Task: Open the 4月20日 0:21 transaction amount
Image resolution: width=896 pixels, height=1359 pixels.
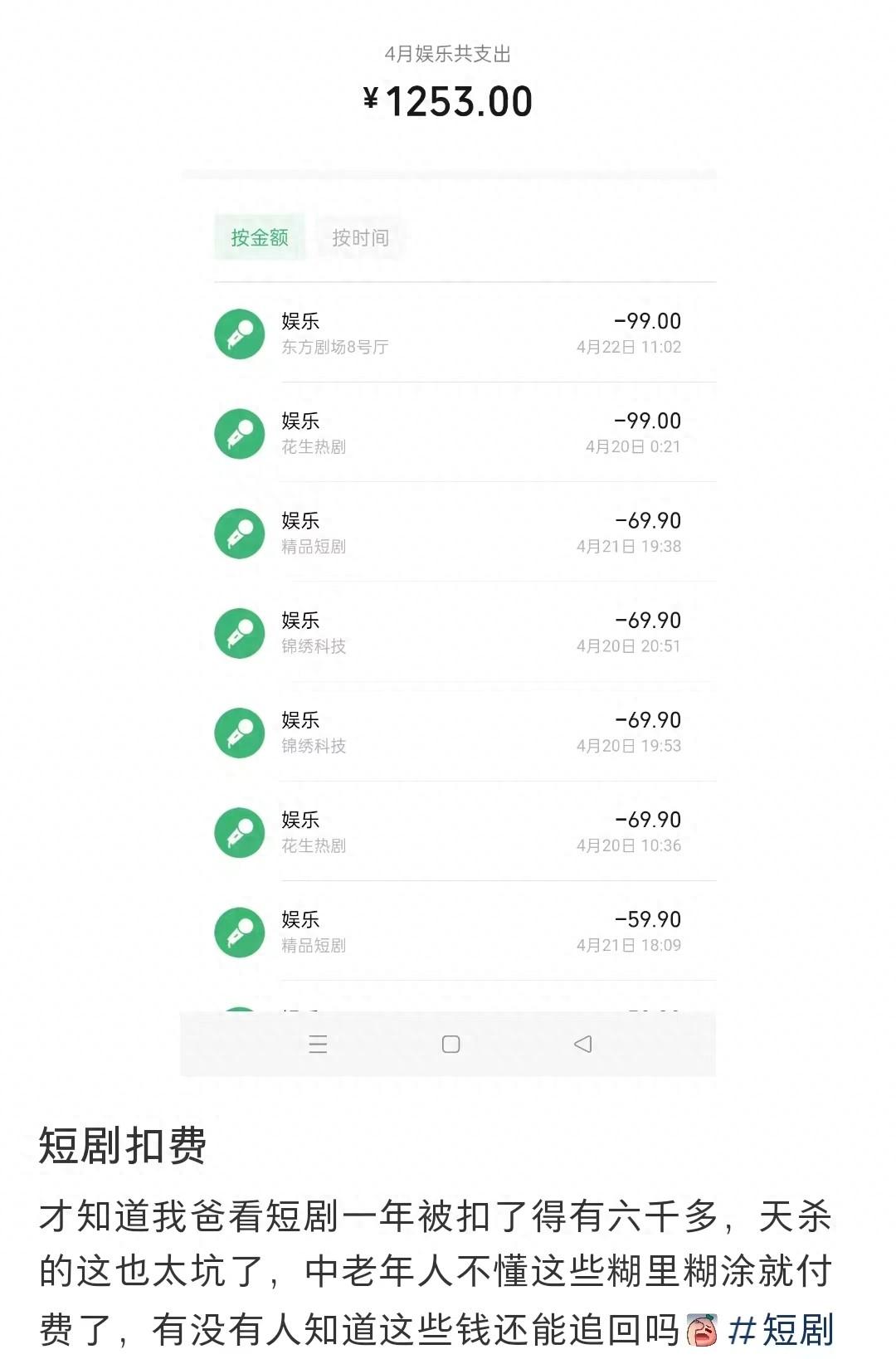Action: pyautogui.click(x=647, y=421)
